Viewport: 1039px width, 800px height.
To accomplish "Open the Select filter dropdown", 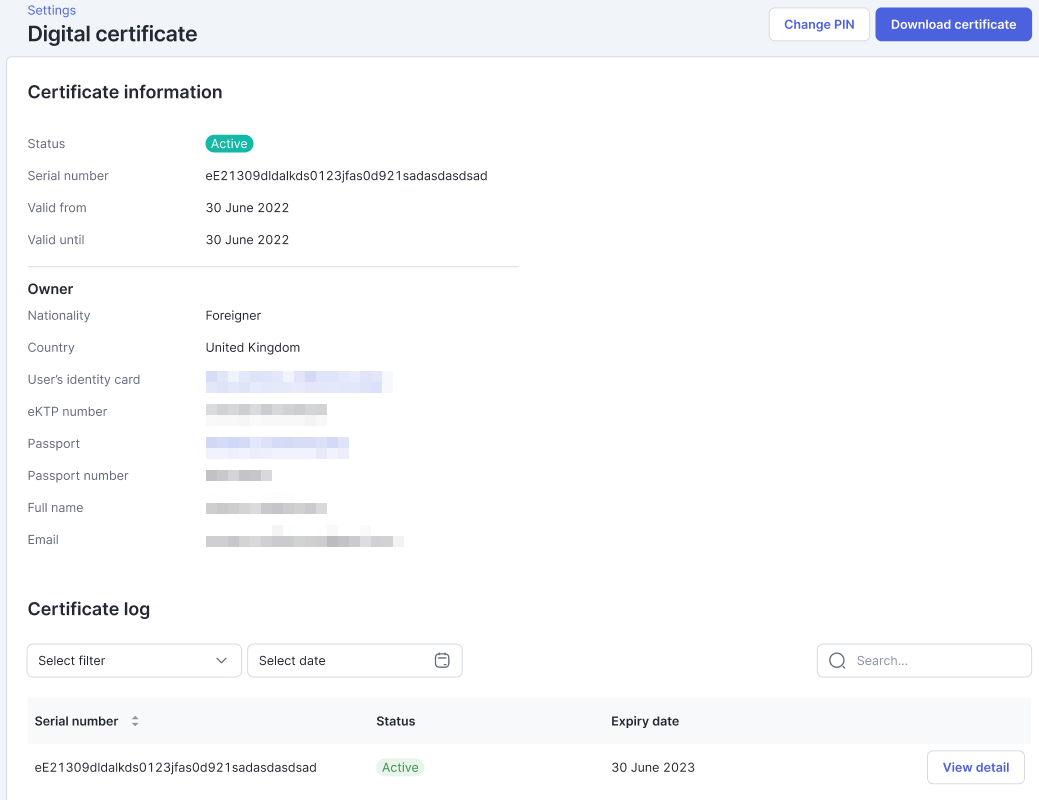I will tap(134, 660).
